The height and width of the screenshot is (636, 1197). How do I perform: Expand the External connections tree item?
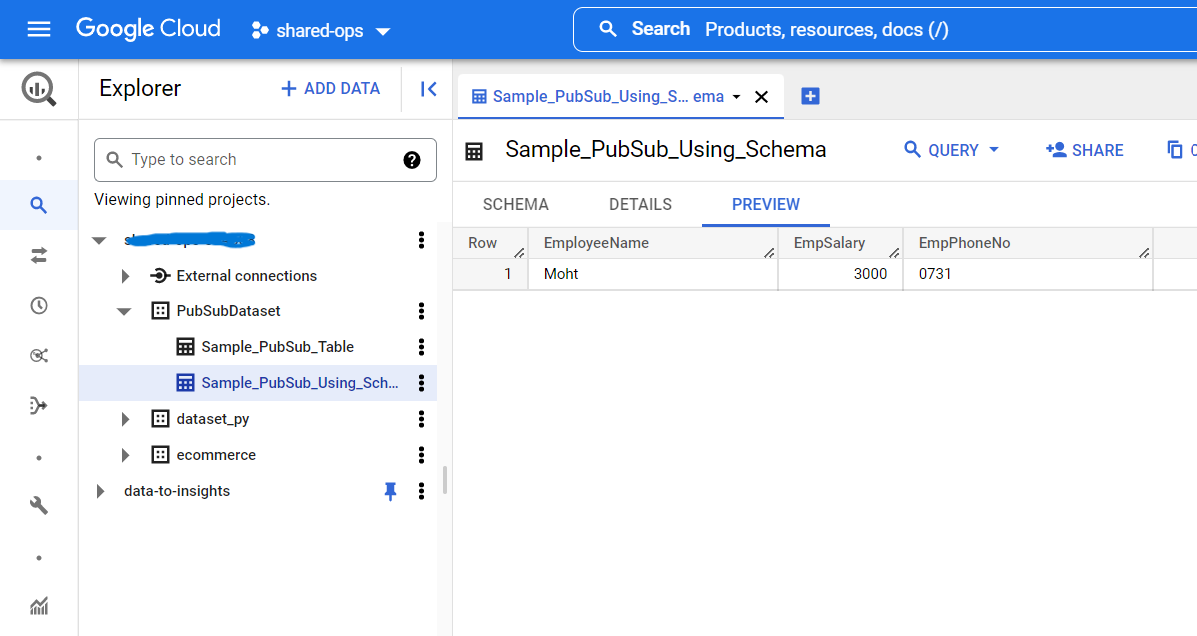tap(125, 275)
